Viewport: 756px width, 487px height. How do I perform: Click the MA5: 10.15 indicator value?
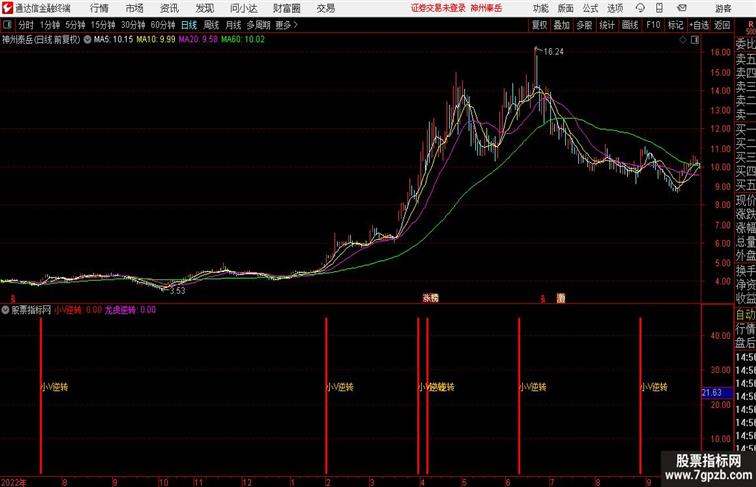113,40
